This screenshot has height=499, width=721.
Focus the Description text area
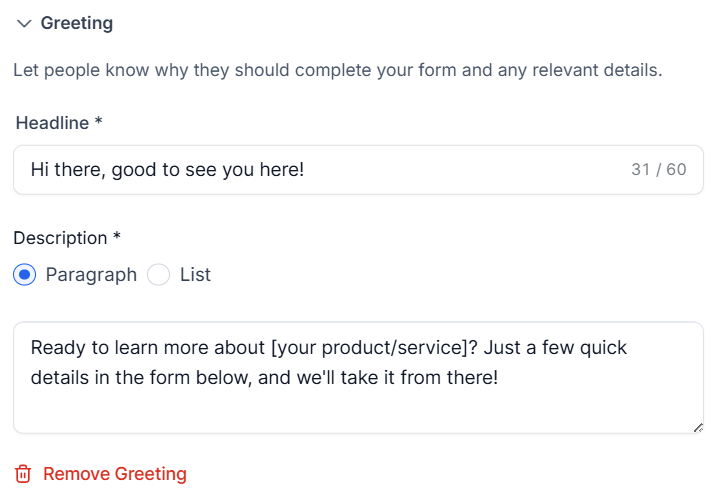(x=358, y=378)
